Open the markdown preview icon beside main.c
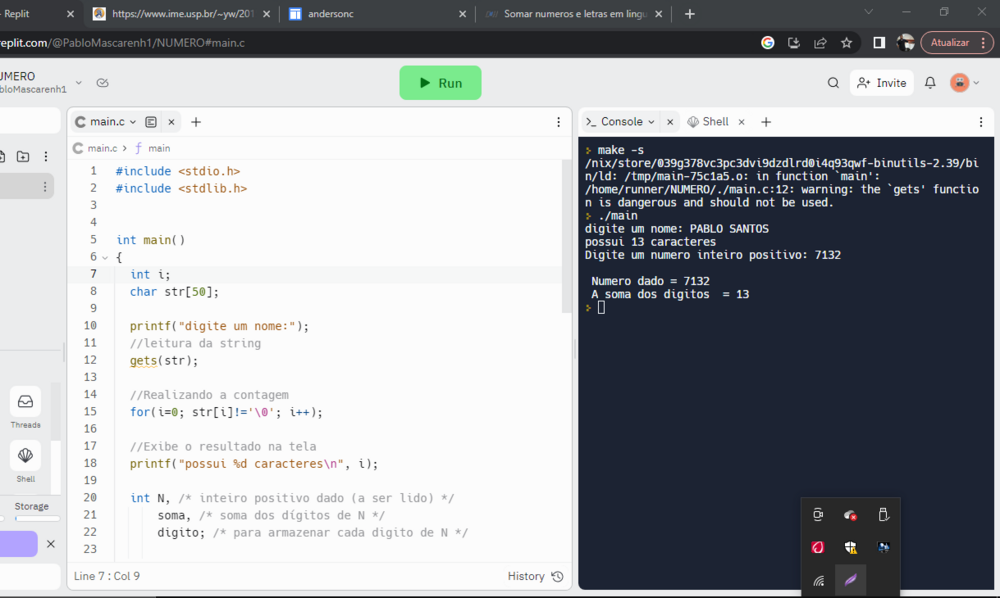This screenshot has width=1000, height=598. point(151,122)
